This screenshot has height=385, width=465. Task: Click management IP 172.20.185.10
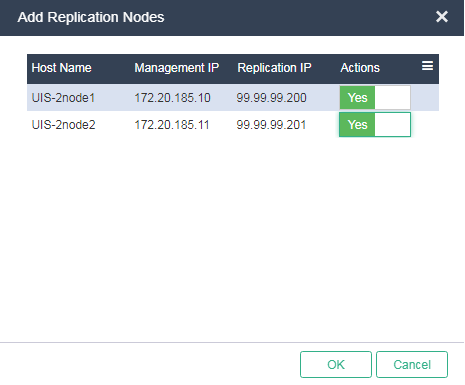pyautogui.click(x=172, y=98)
